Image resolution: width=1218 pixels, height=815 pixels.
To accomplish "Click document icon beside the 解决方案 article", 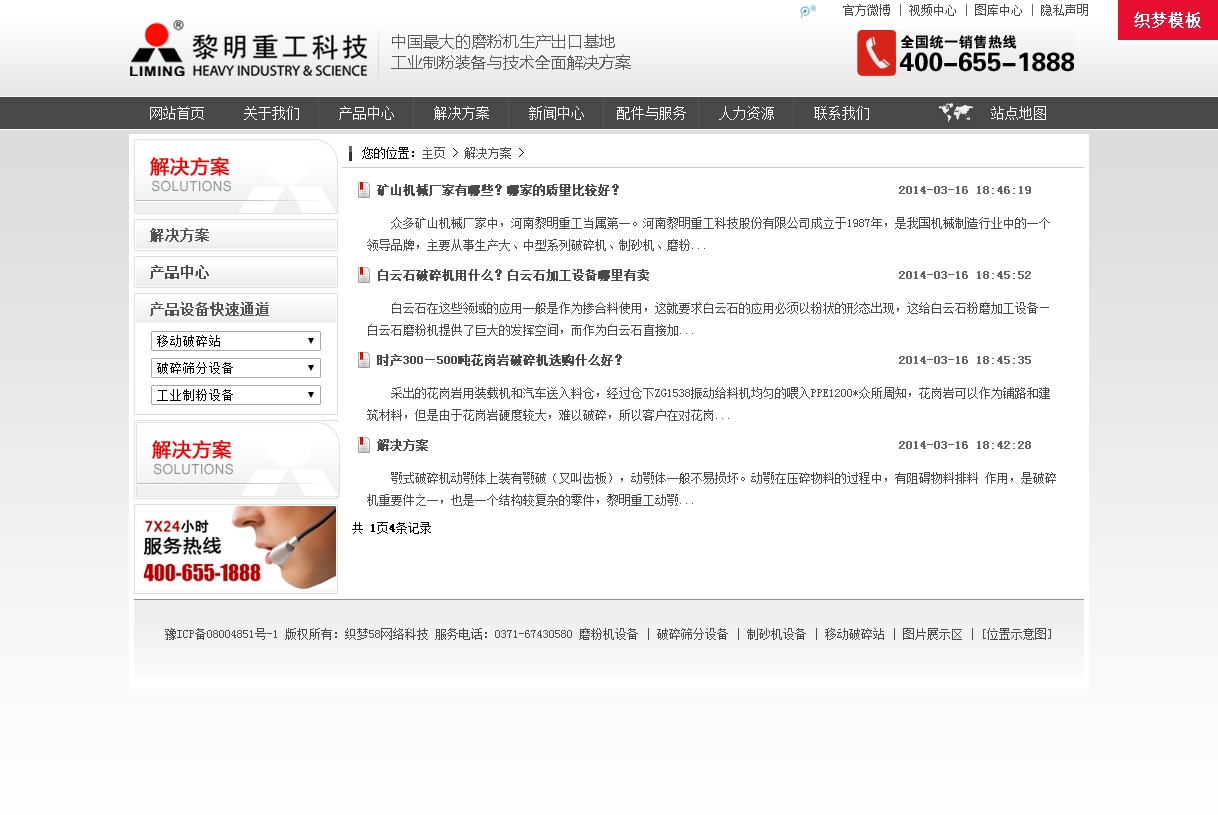I will [364, 445].
